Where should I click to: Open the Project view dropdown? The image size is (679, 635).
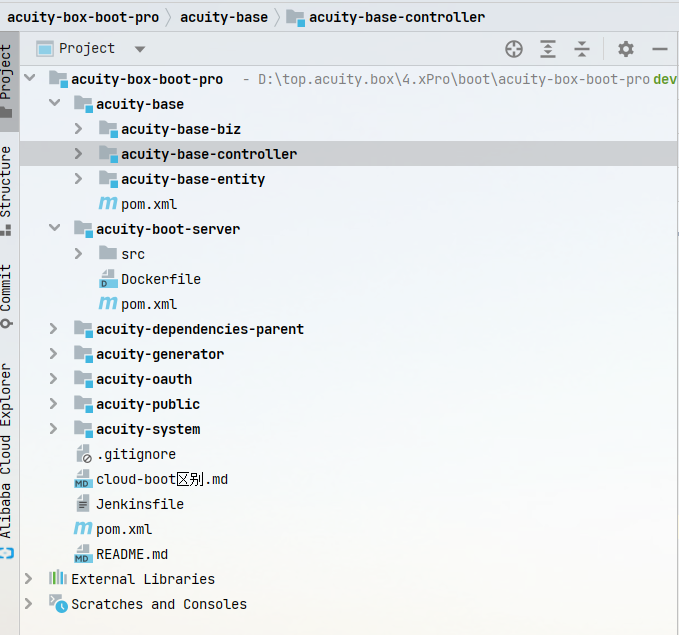140,49
